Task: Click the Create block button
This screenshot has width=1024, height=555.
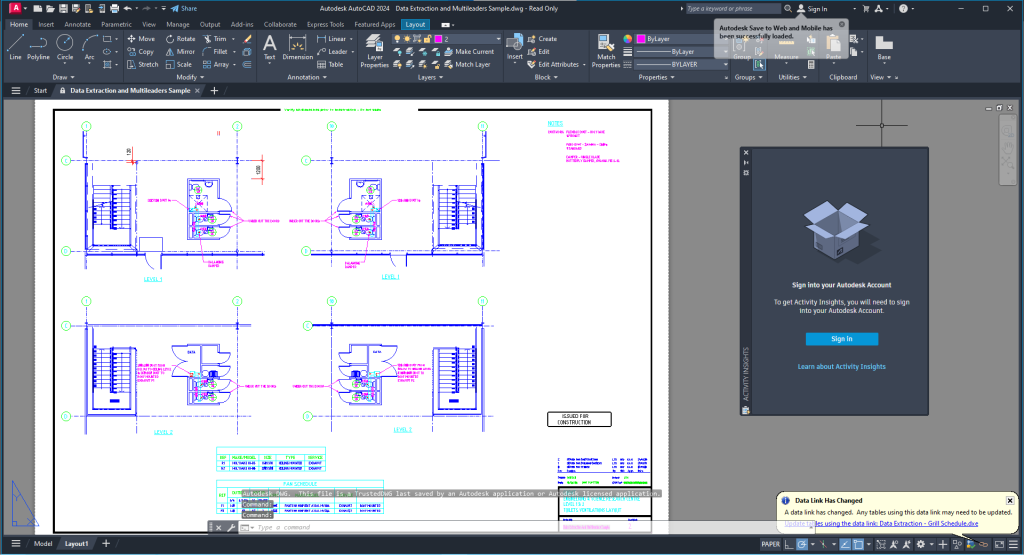Action: pos(542,39)
